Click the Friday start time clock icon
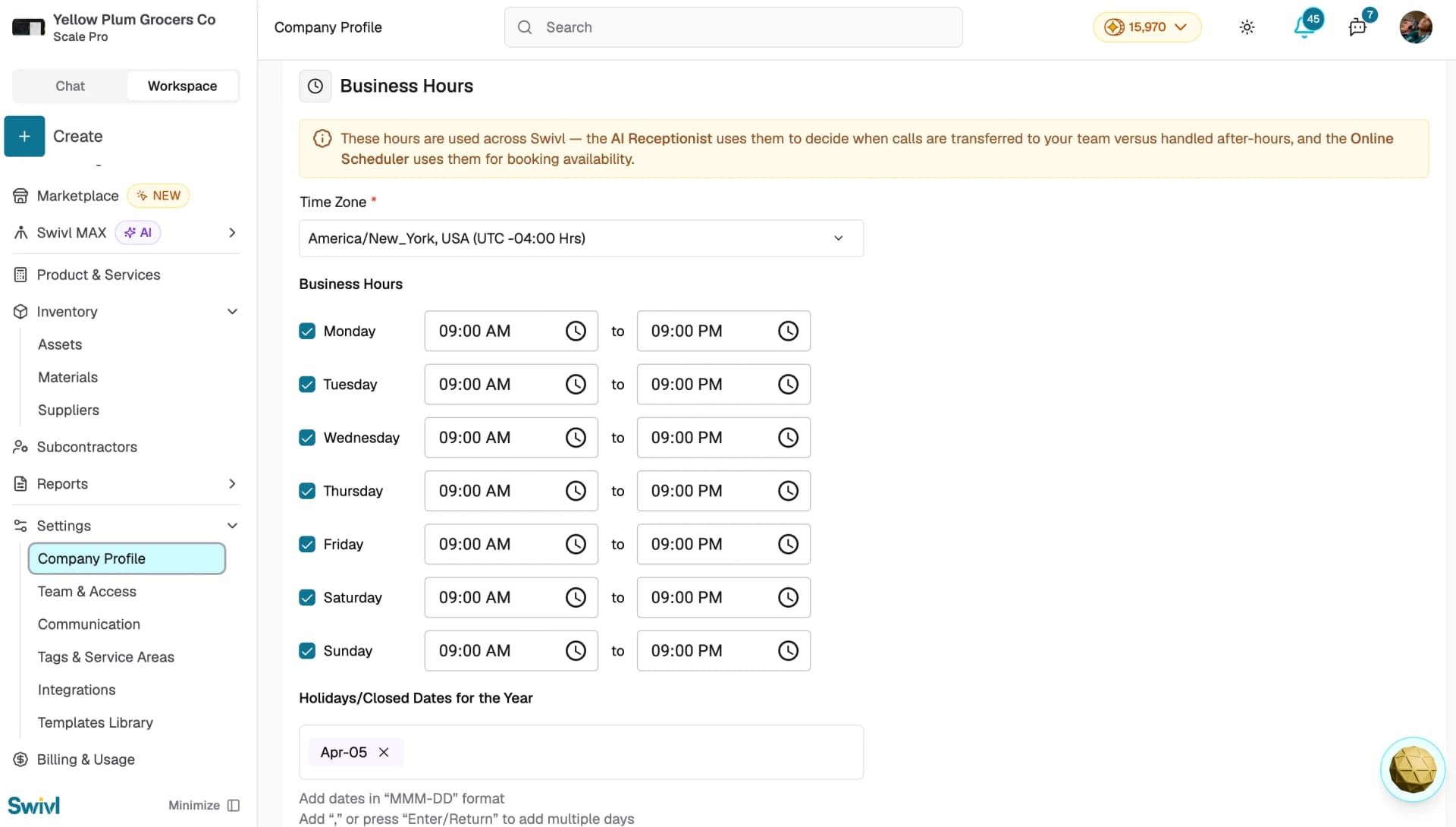This screenshot has height=827, width=1456. (576, 544)
